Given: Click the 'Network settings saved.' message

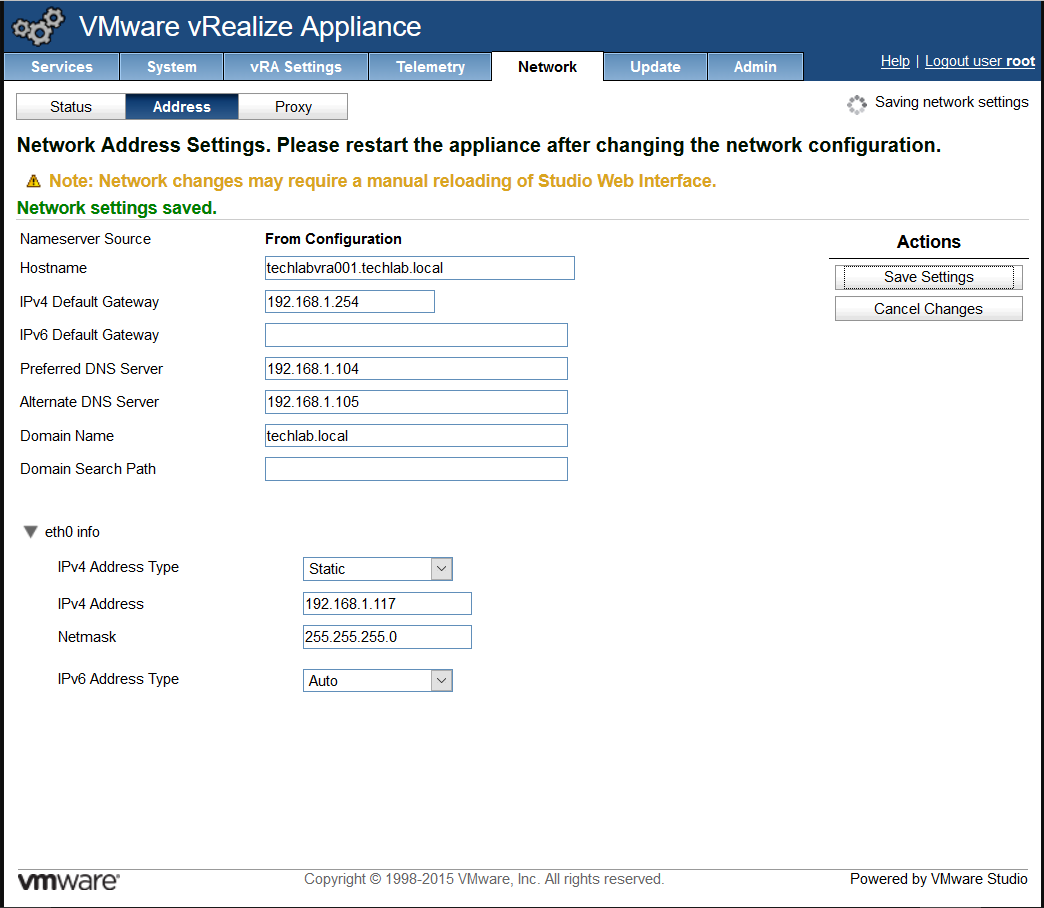Looking at the screenshot, I should pyautogui.click(x=117, y=208).
